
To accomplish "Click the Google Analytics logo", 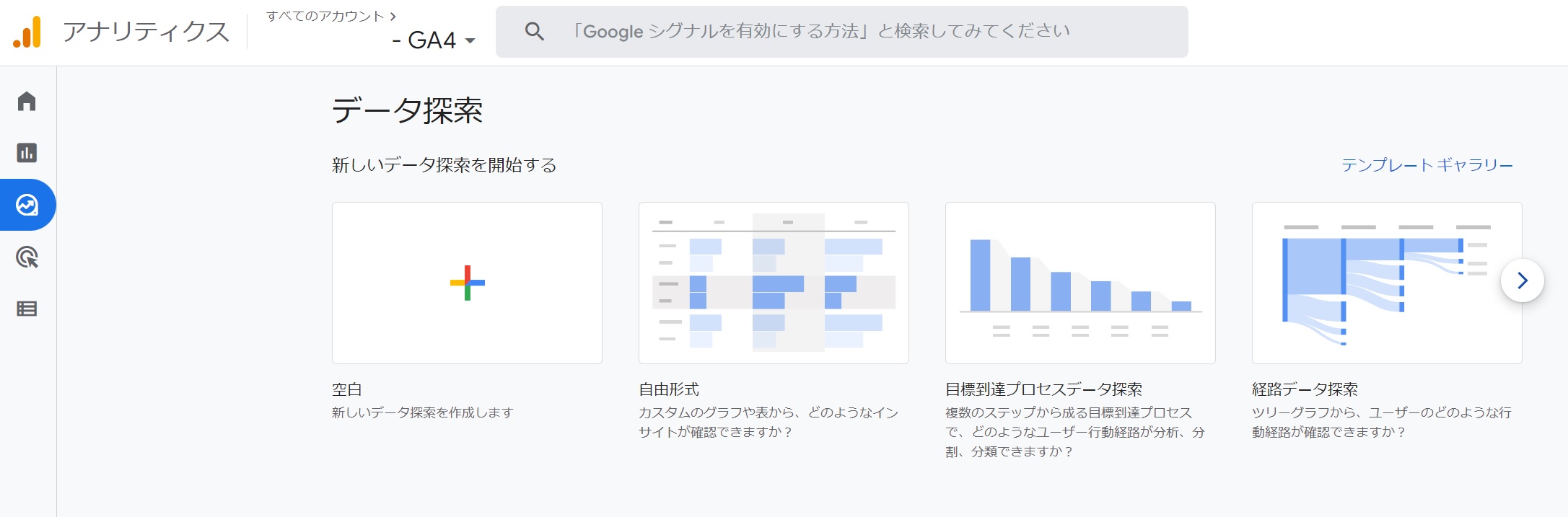I will [x=27, y=32].
